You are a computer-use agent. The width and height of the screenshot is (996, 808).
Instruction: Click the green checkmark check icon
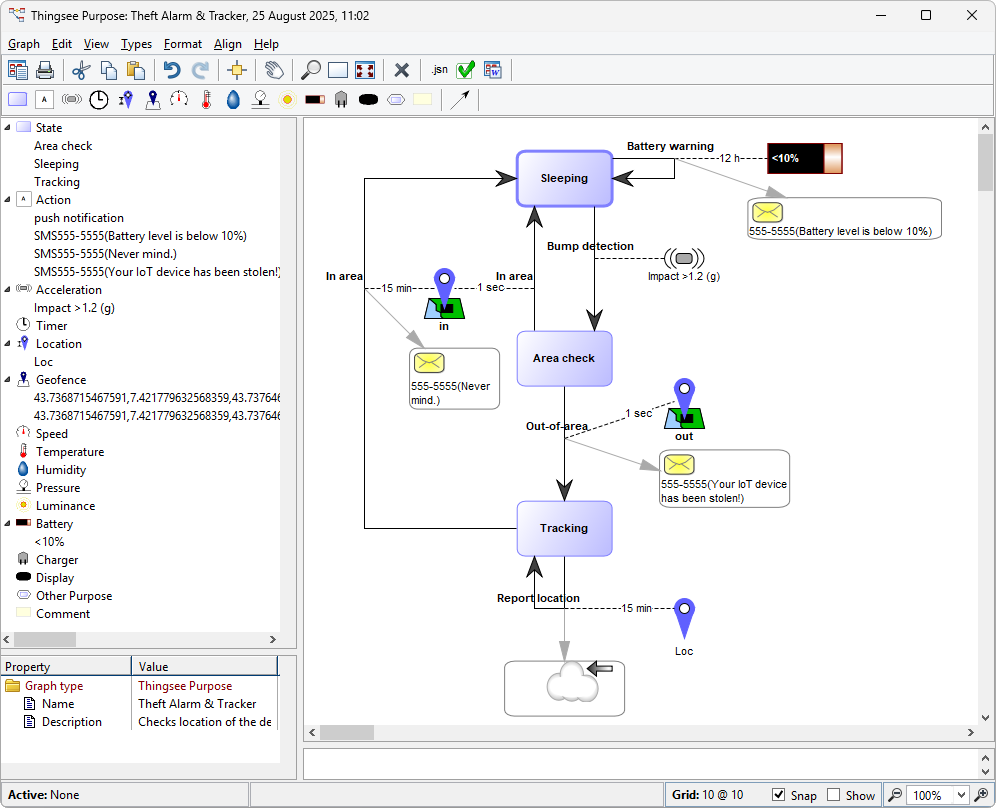(x=465, y=70)
